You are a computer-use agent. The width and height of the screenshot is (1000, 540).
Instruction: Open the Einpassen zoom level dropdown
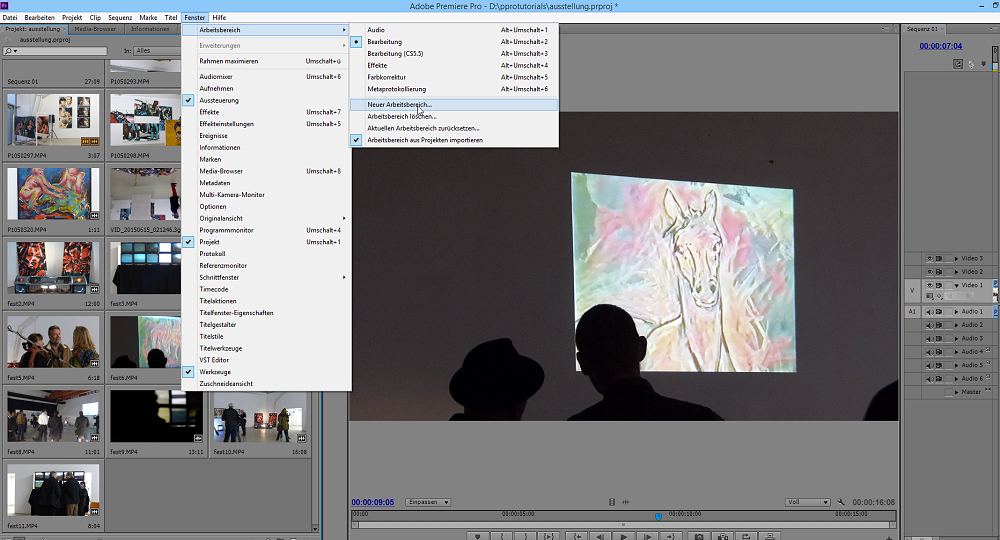tap(428, 502)
